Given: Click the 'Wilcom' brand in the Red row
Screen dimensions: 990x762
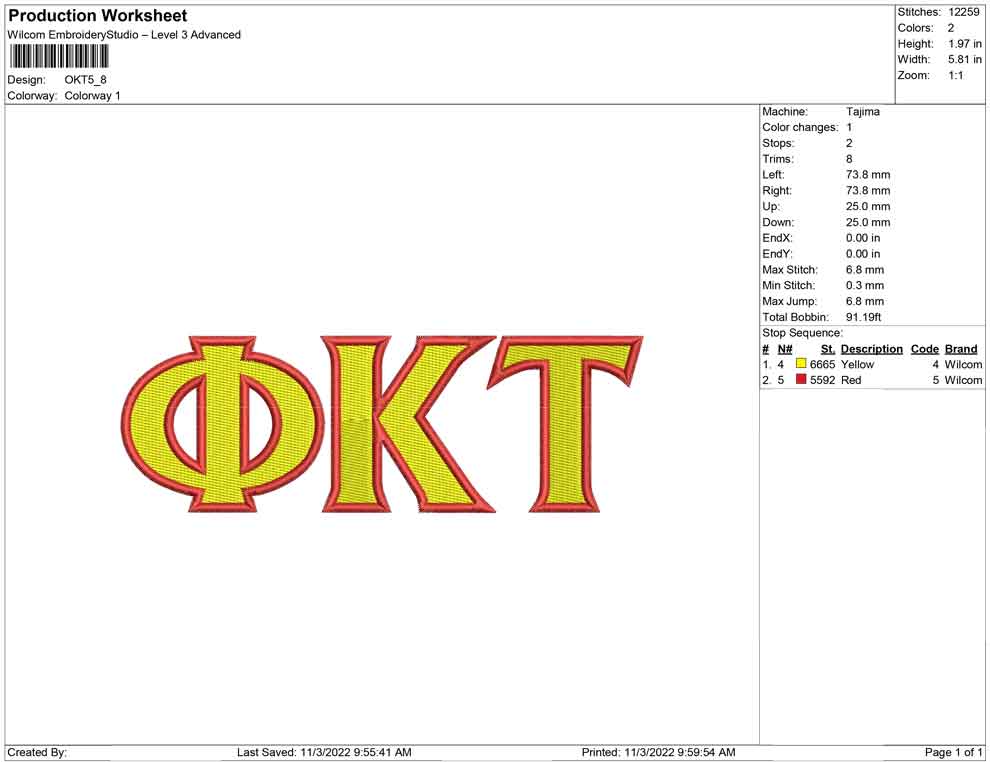Looking at the screenshot, I should 963,380.
